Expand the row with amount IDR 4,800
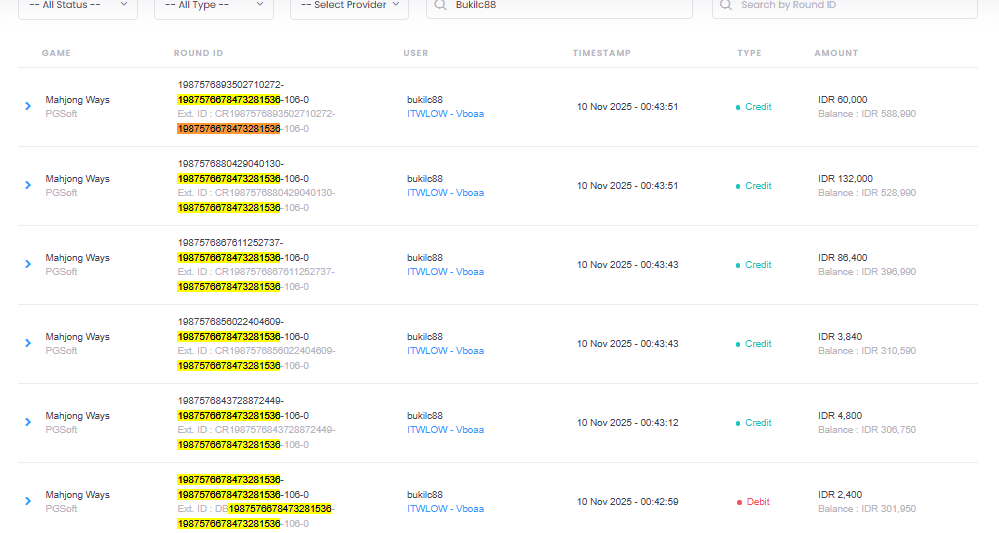This screenshot has width=999, height=533. [x=28, y=422]
